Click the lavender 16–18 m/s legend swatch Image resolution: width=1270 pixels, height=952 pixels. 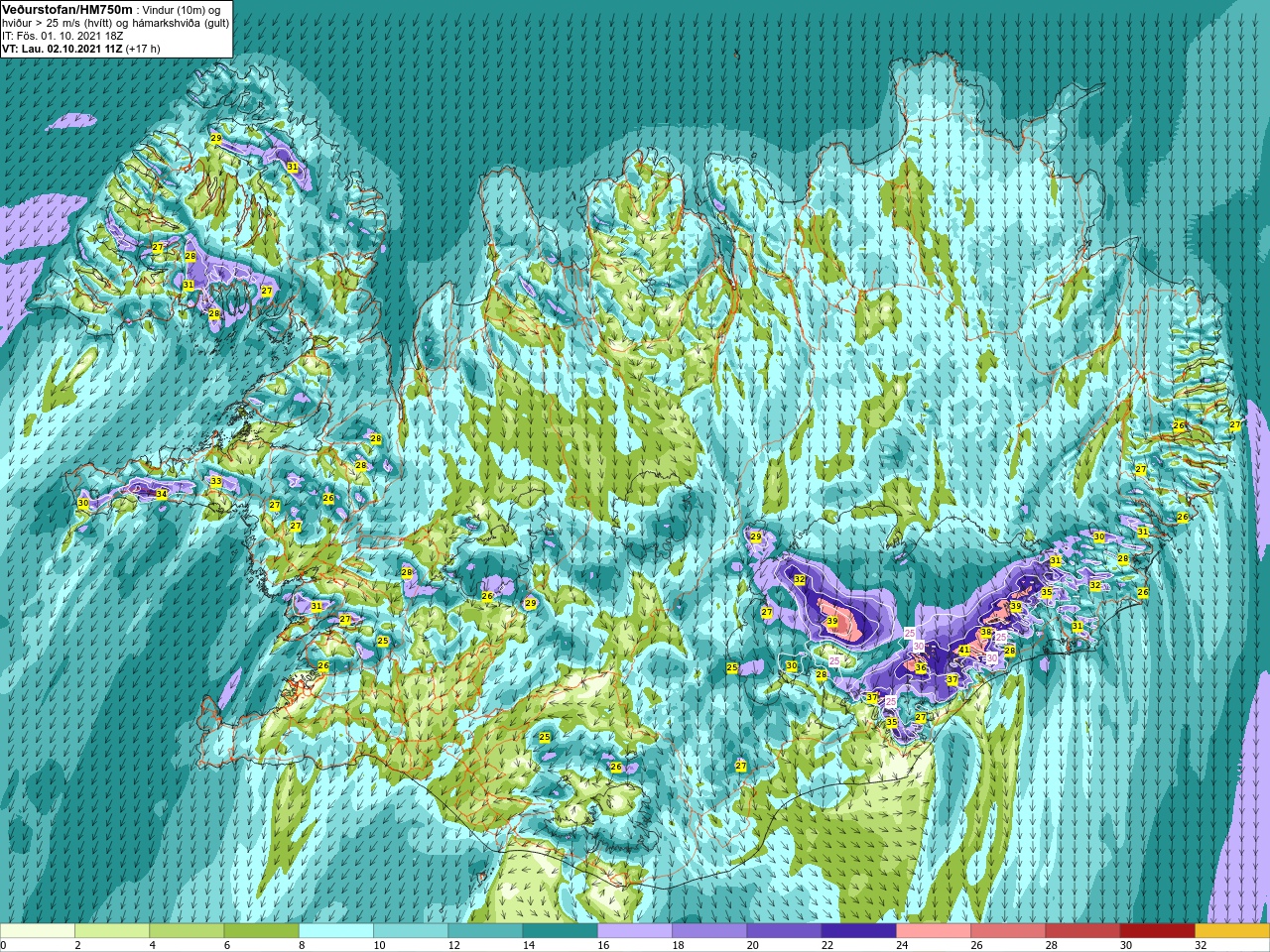[635, 931]
